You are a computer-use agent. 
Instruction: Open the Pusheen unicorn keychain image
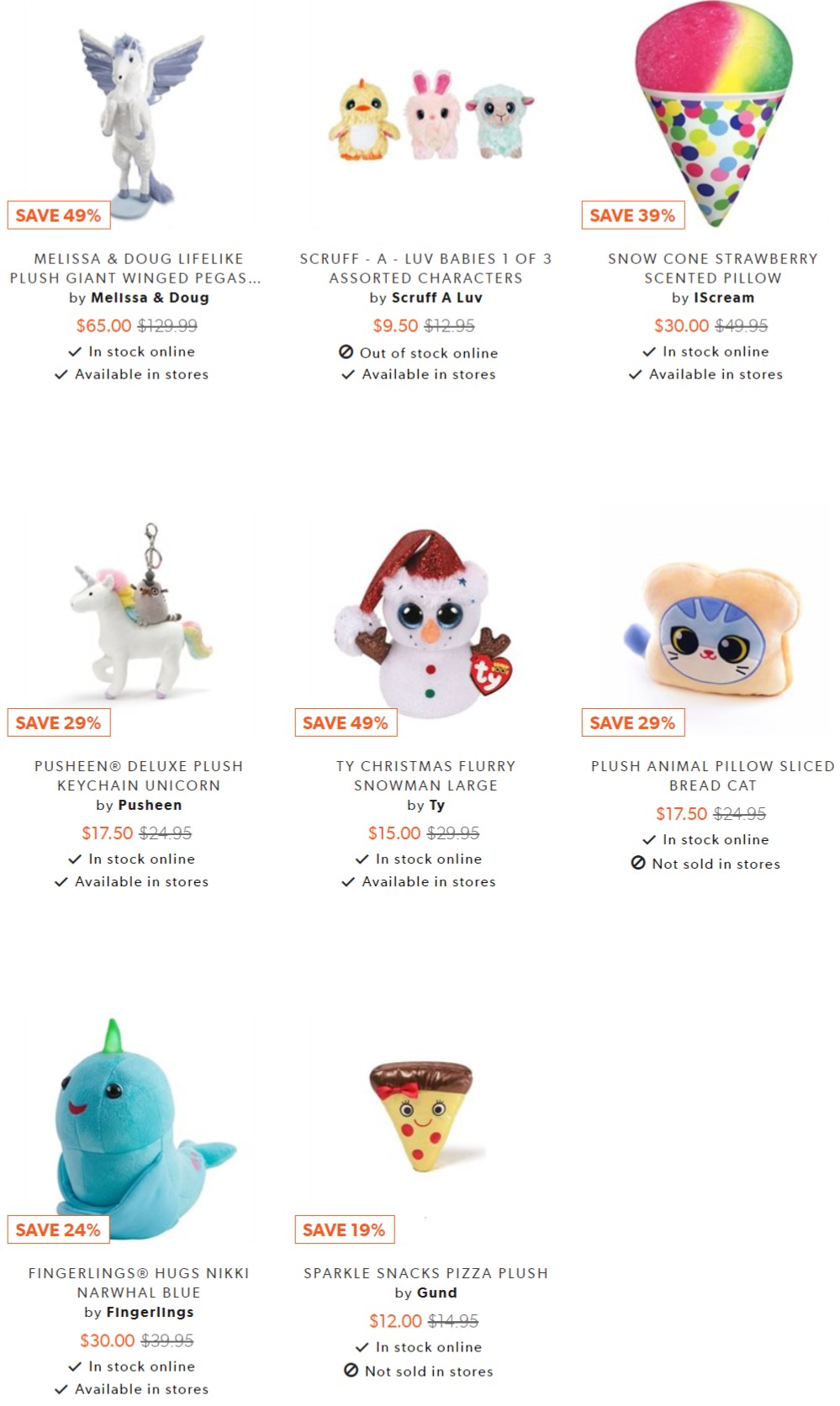[139, 612]
